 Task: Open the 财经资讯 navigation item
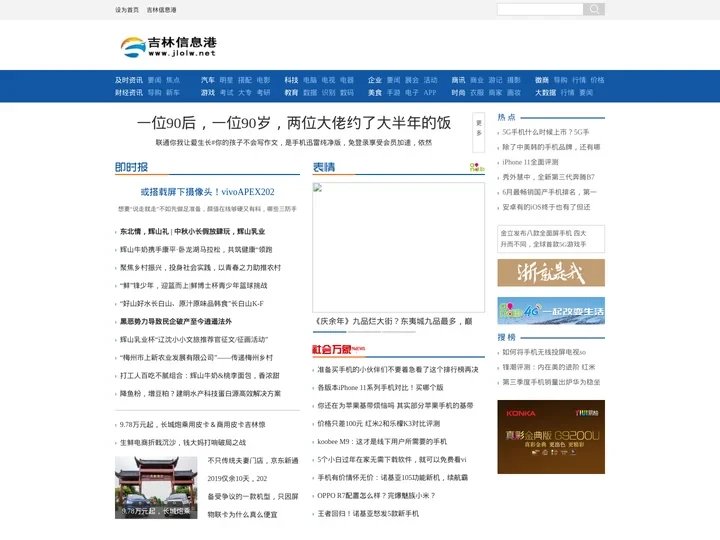pos(129,92)
